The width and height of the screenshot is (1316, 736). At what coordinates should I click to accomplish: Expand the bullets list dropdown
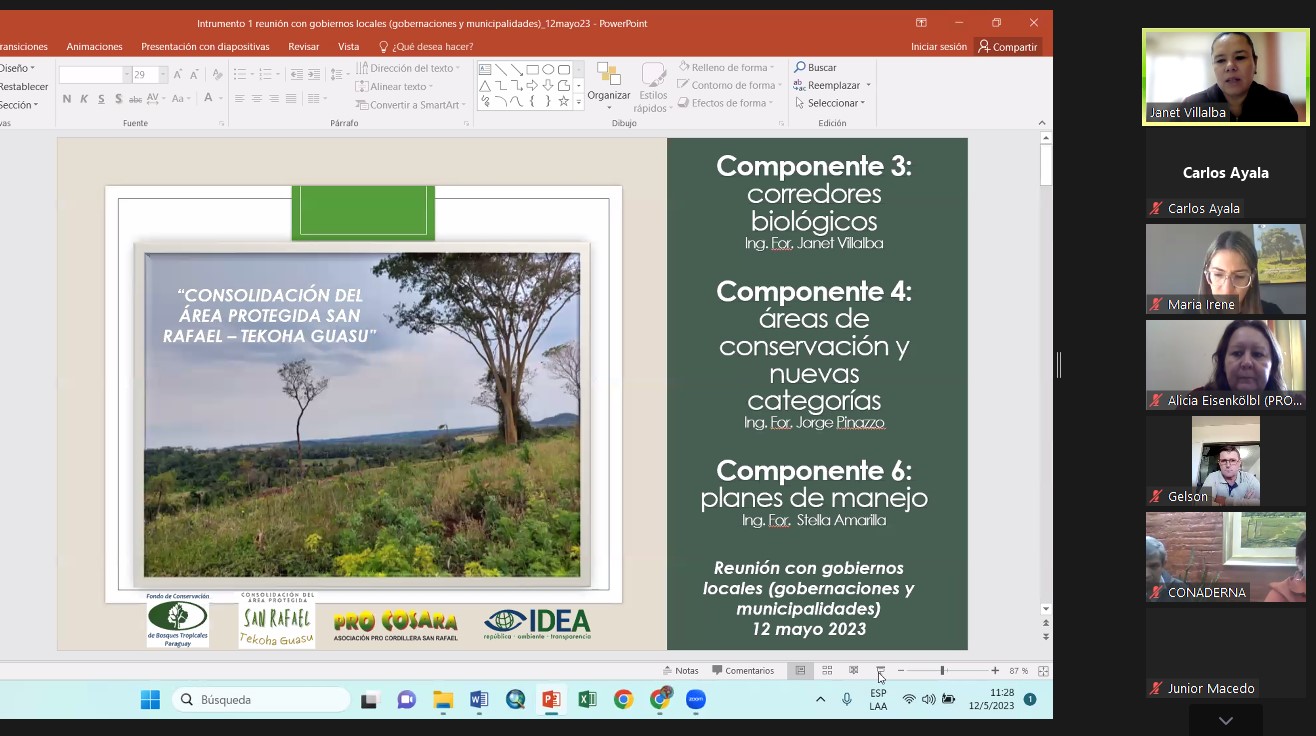pyautogui.click(x=252, y=74)
